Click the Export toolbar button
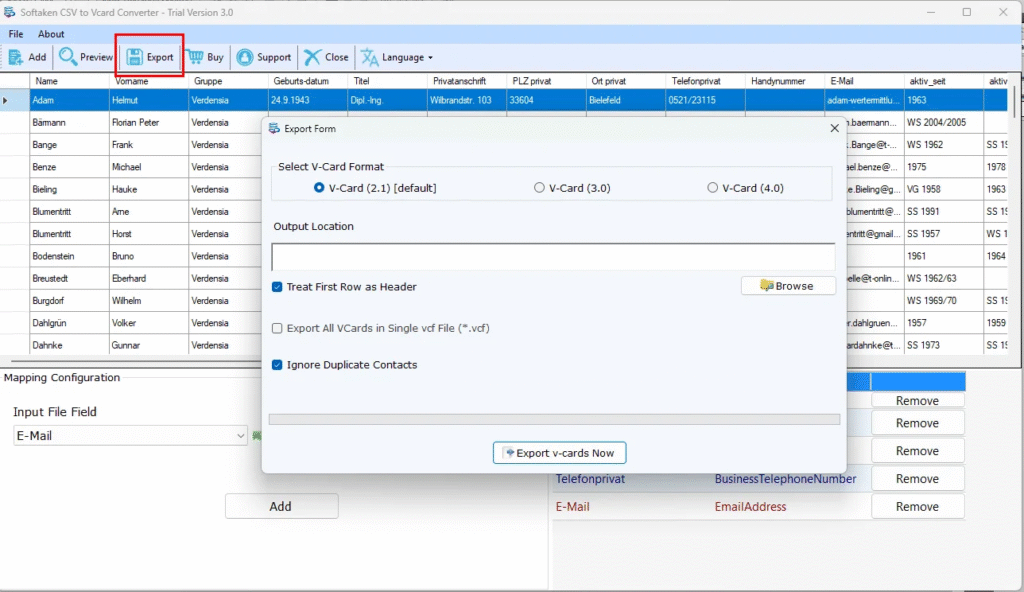The image size is (1024, 592). pyautogui.click(x=150, y=58)
